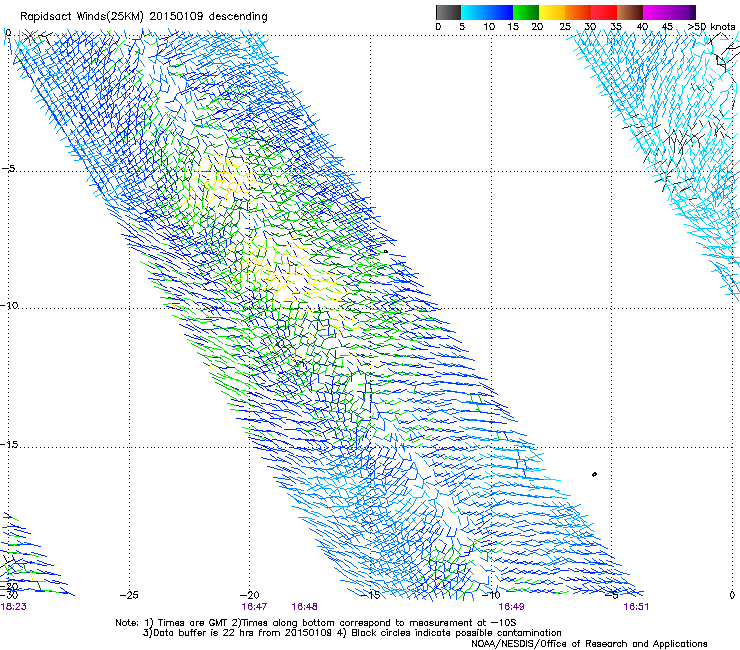Select the orange 25-30 knots legend segment
This screenshot has width=740, height=650.
tap(578, 12)
